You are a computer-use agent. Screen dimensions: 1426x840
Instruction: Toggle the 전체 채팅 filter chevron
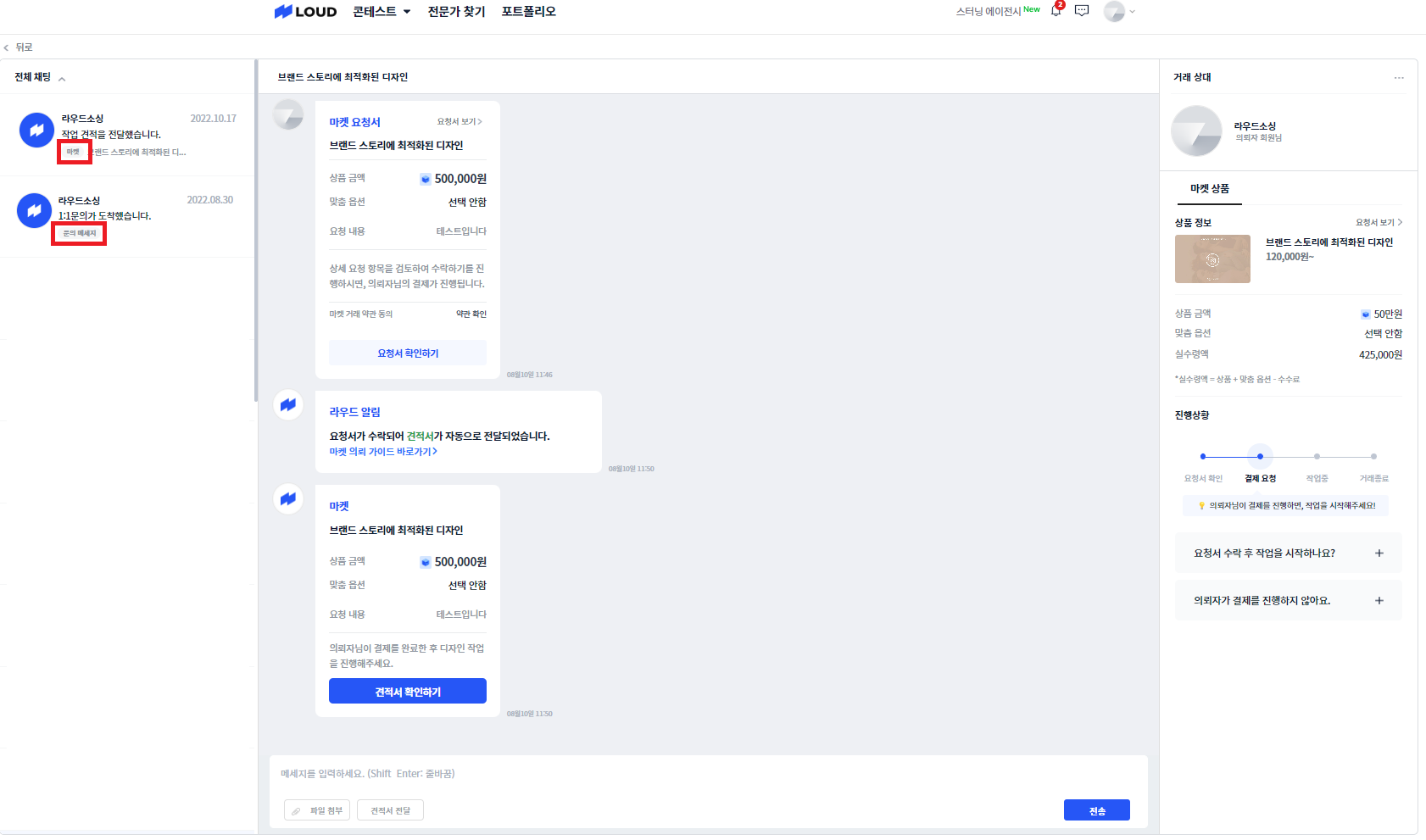pos(62,78)
